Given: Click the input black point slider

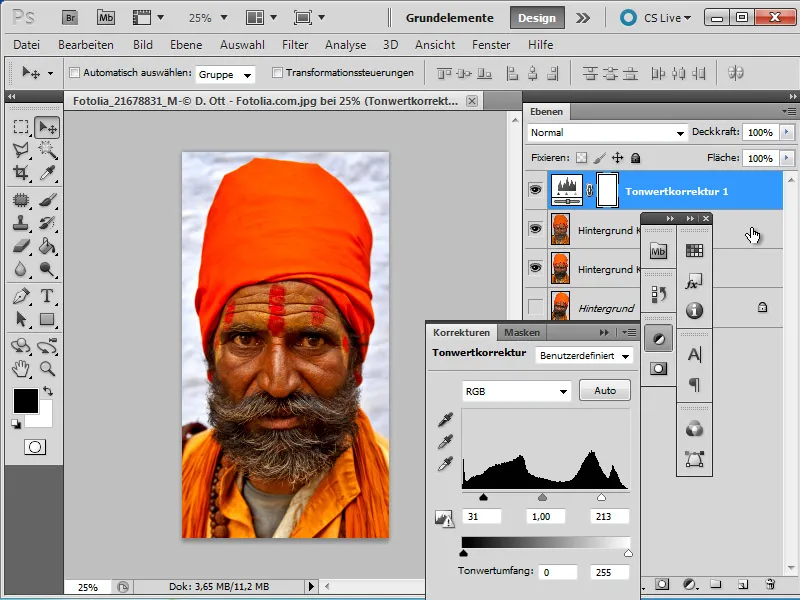Looking at the screenshot, I should click(483, 497).
